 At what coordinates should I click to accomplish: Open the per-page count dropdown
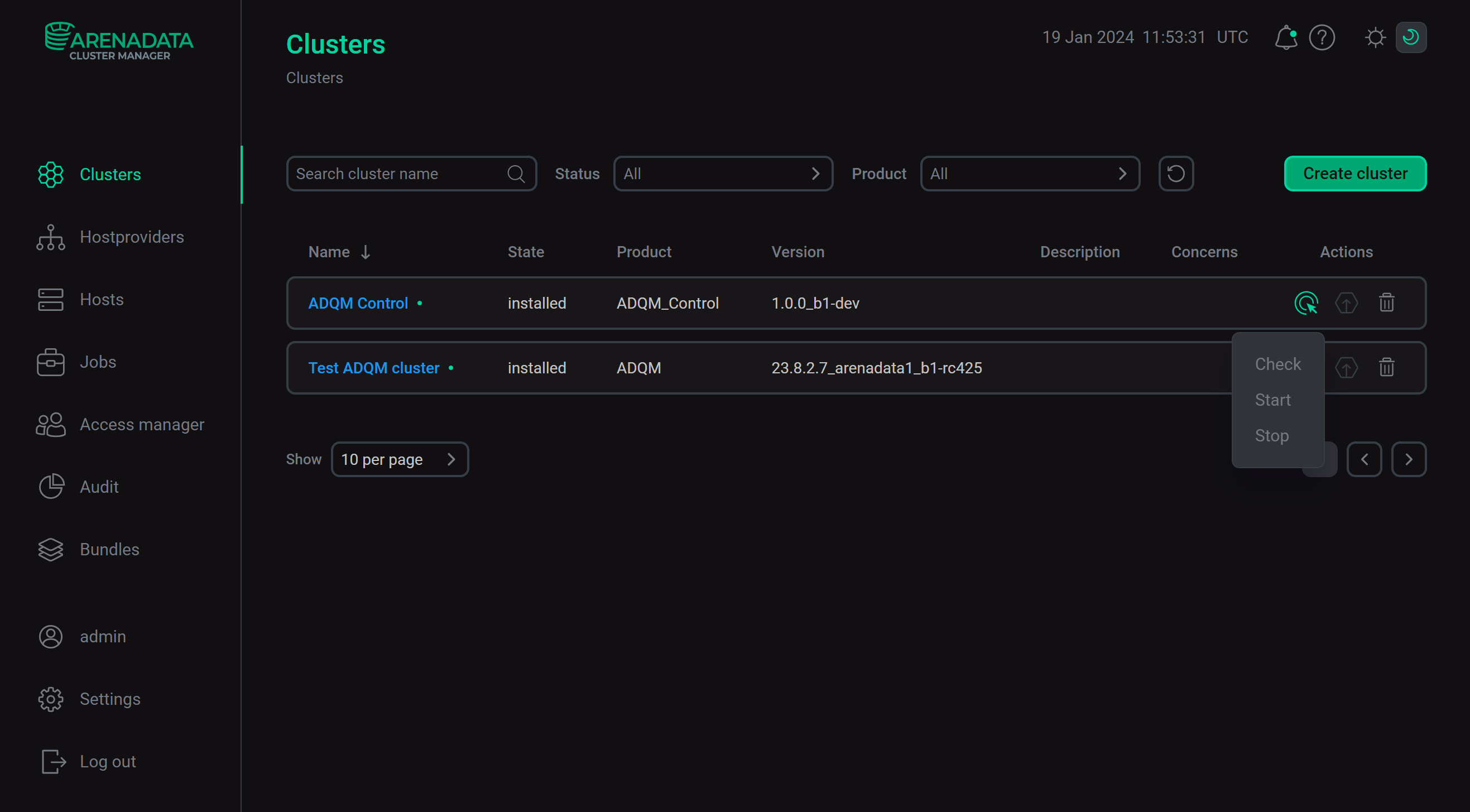click(x=400, y=459)
